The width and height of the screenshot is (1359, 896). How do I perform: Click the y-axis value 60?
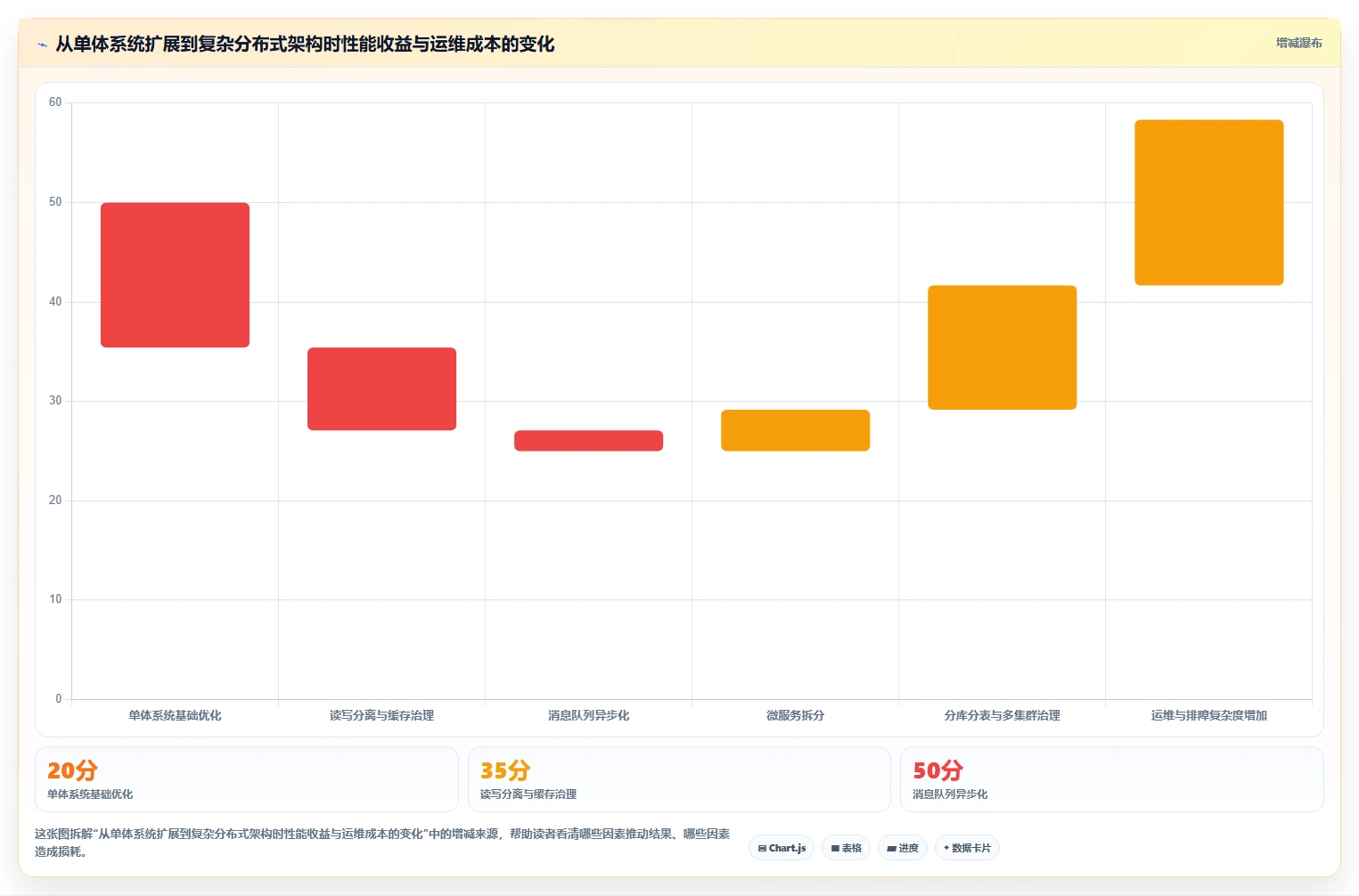click(x=55, y=102)
